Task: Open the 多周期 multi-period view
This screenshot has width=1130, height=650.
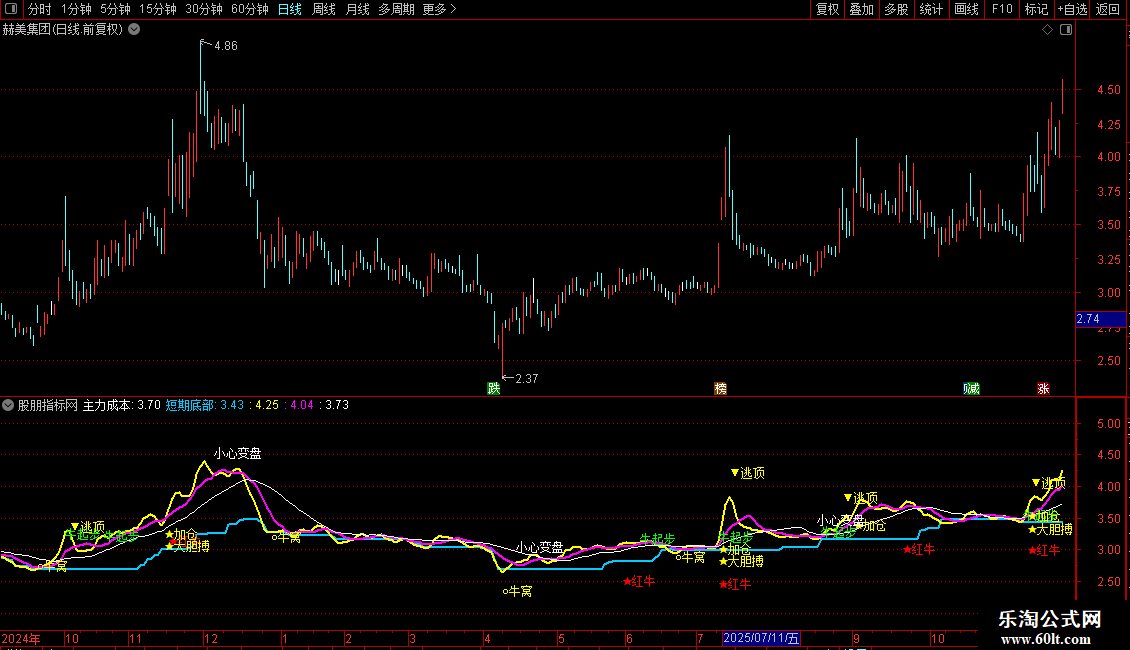Action: 396,9
